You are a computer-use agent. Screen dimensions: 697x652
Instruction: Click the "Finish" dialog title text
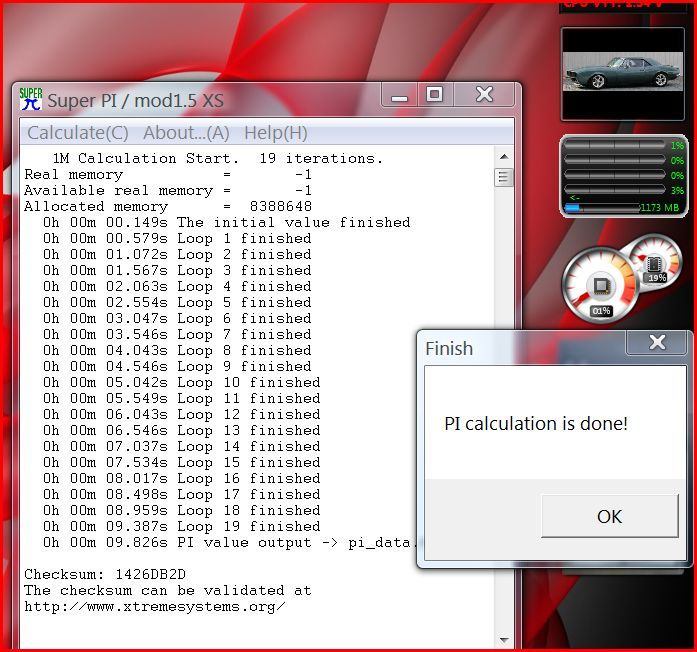(x=449, y=348)
